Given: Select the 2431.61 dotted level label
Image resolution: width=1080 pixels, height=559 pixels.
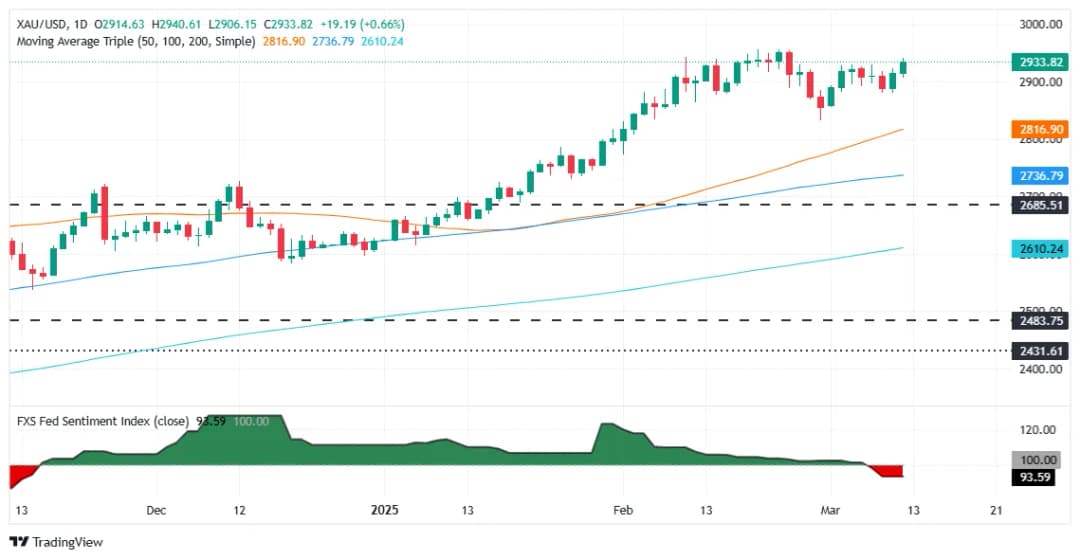Looking at the screenshot, I should (x=1042, y=350).
